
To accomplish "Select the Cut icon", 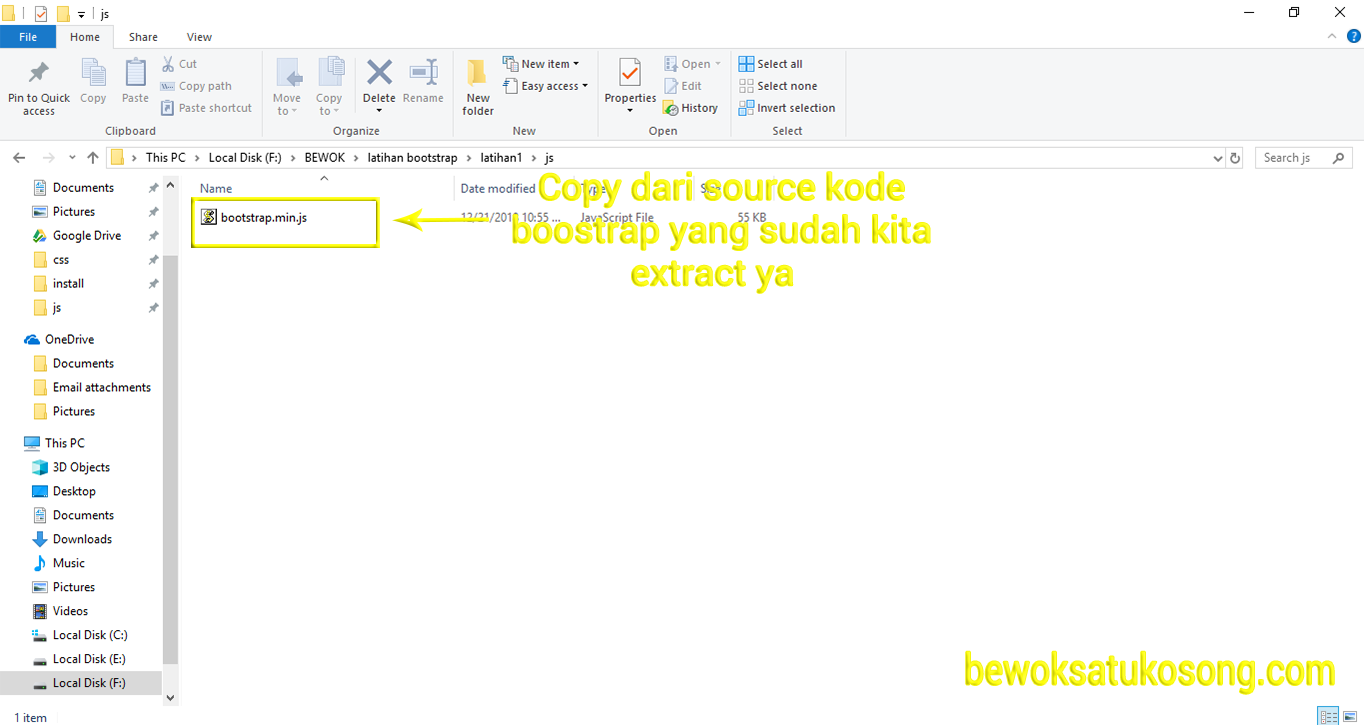I will point(167,63).
